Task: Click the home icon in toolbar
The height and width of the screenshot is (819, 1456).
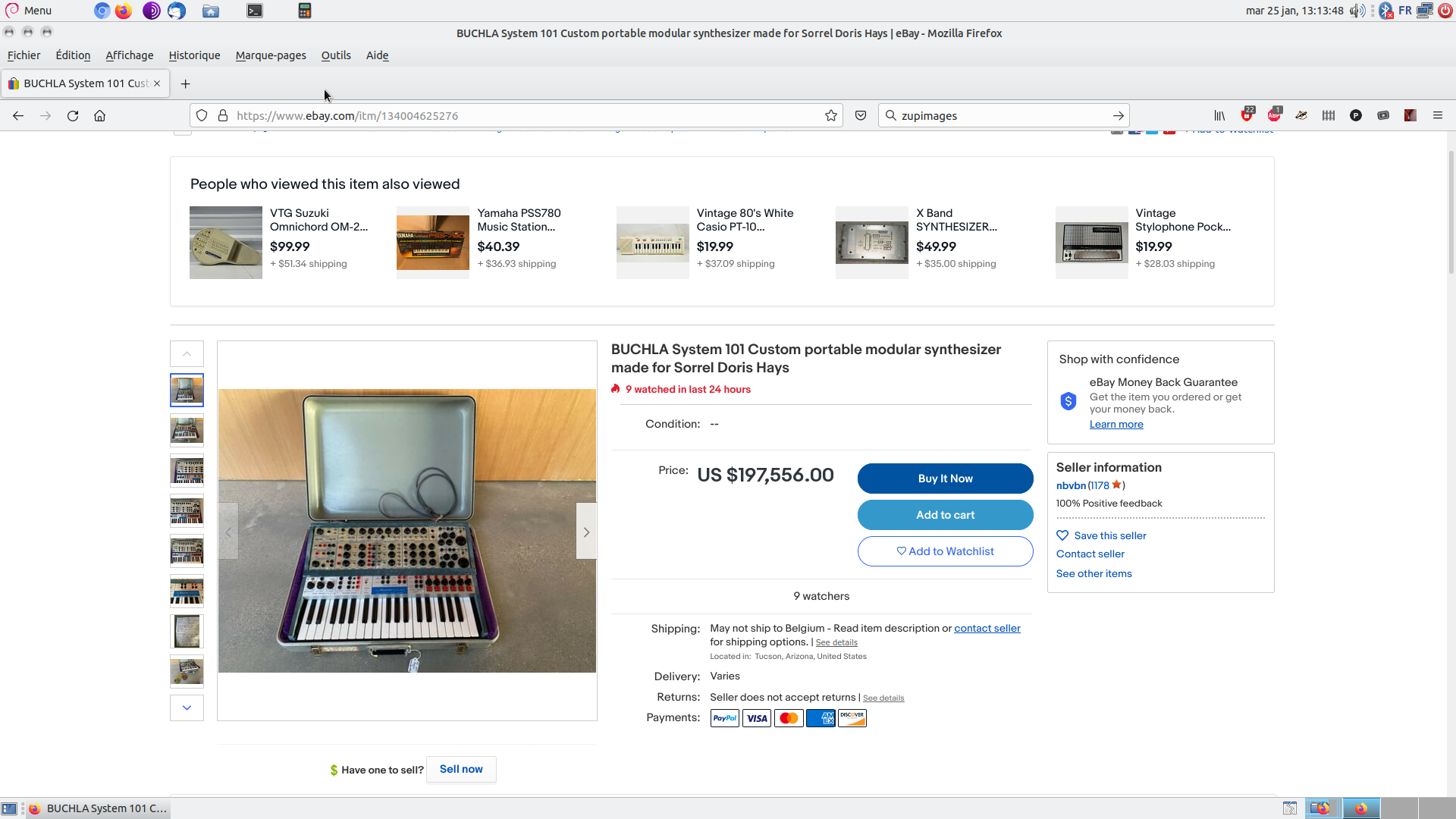Action: pos(99,116)
